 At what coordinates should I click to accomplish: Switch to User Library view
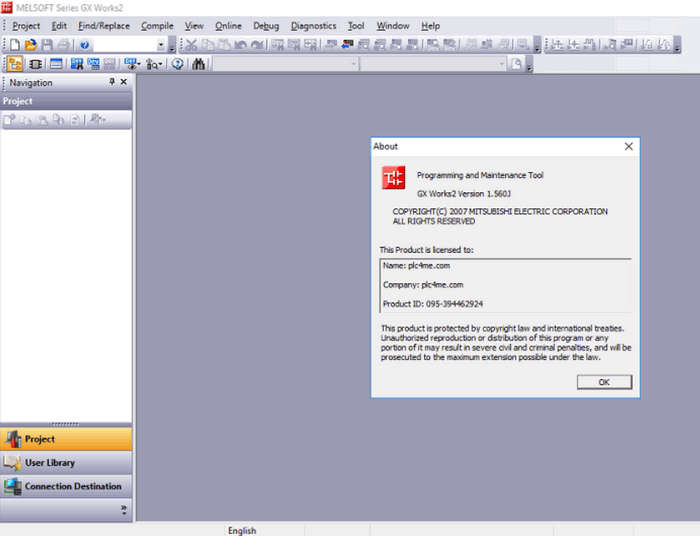pos(66,463)
